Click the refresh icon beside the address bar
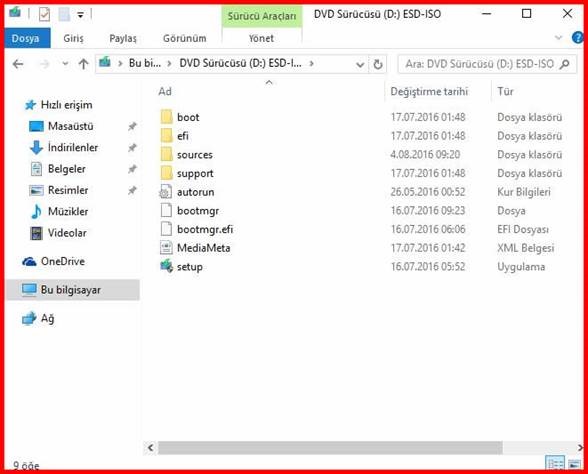The width and height of the screenshot is (588, 474). pos(378,64)
